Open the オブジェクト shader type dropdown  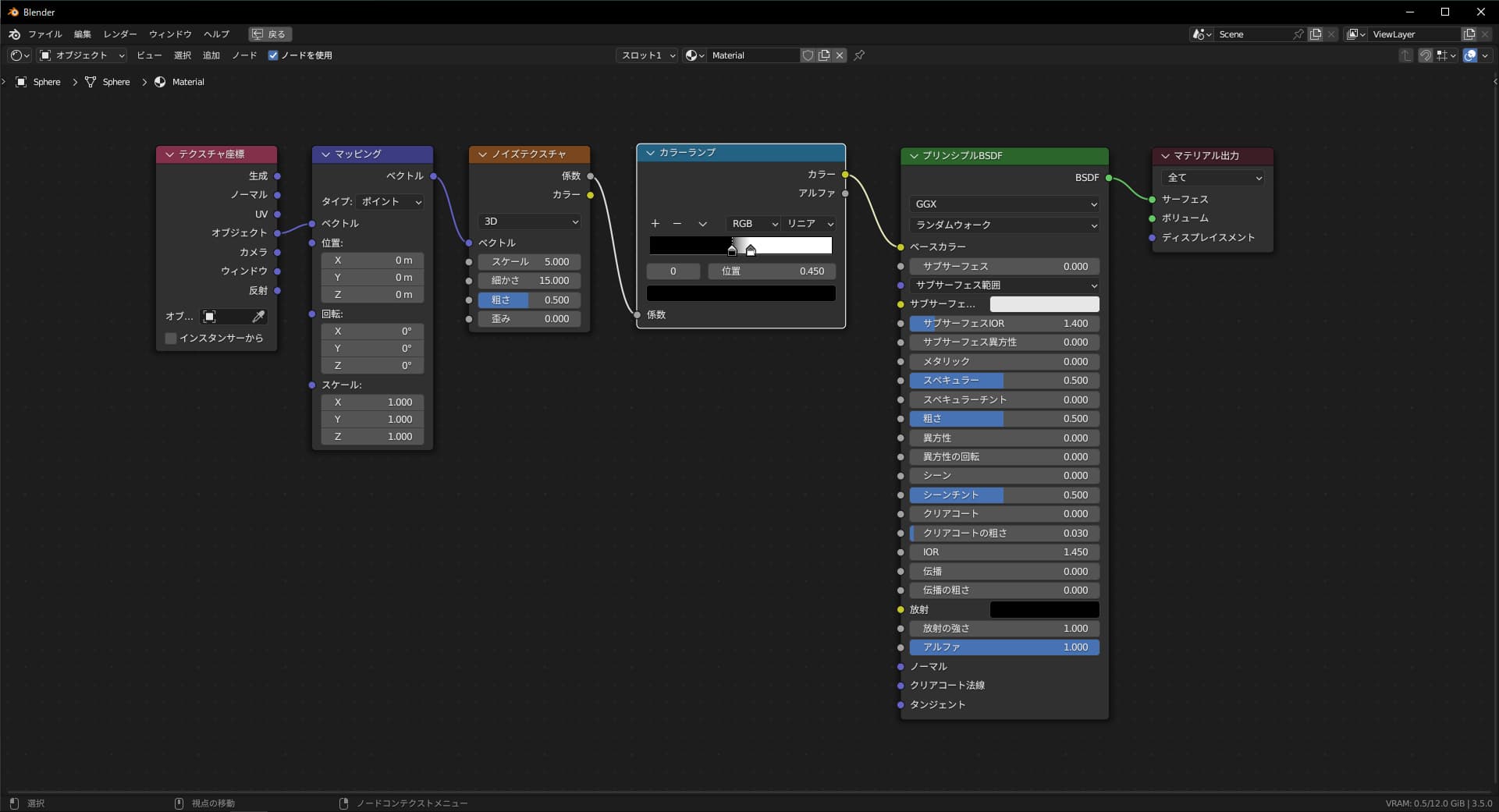point(82,55)
